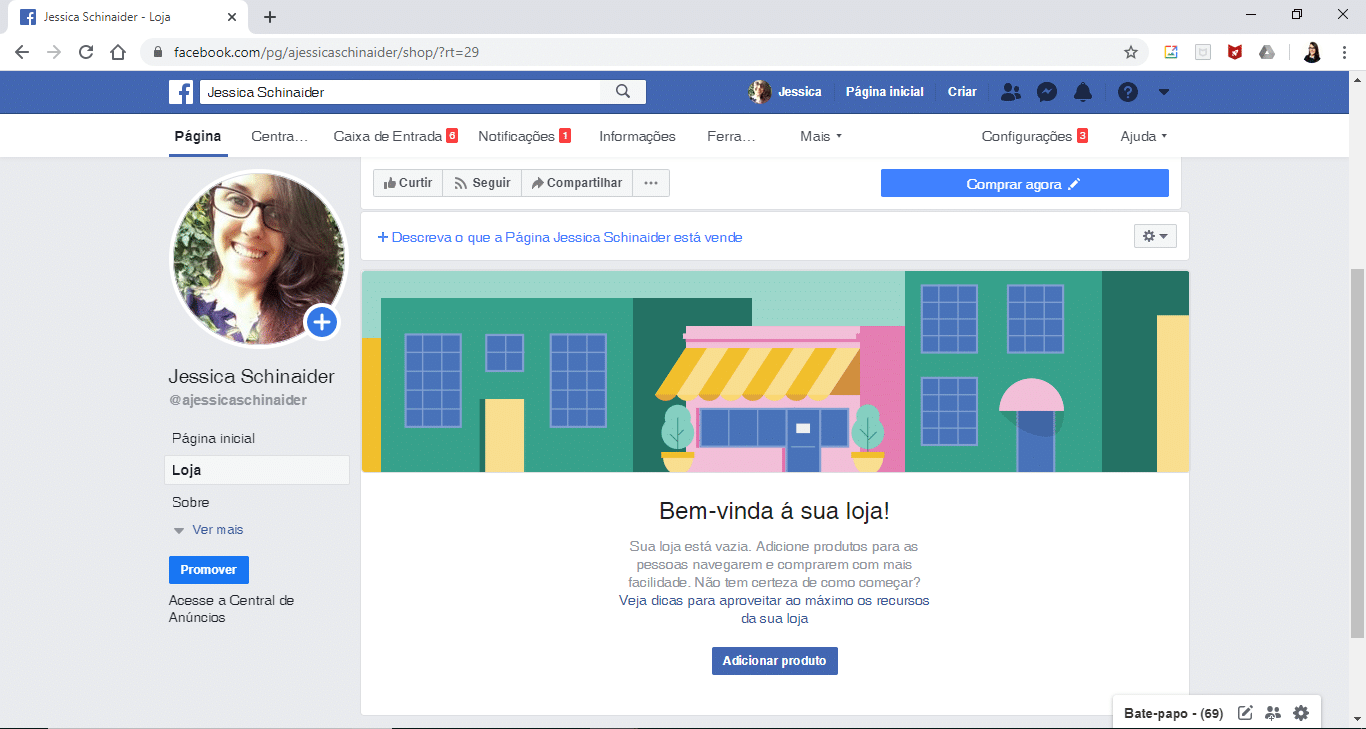
Task: View site info via the padlock icon
Action: pos(158,52)
